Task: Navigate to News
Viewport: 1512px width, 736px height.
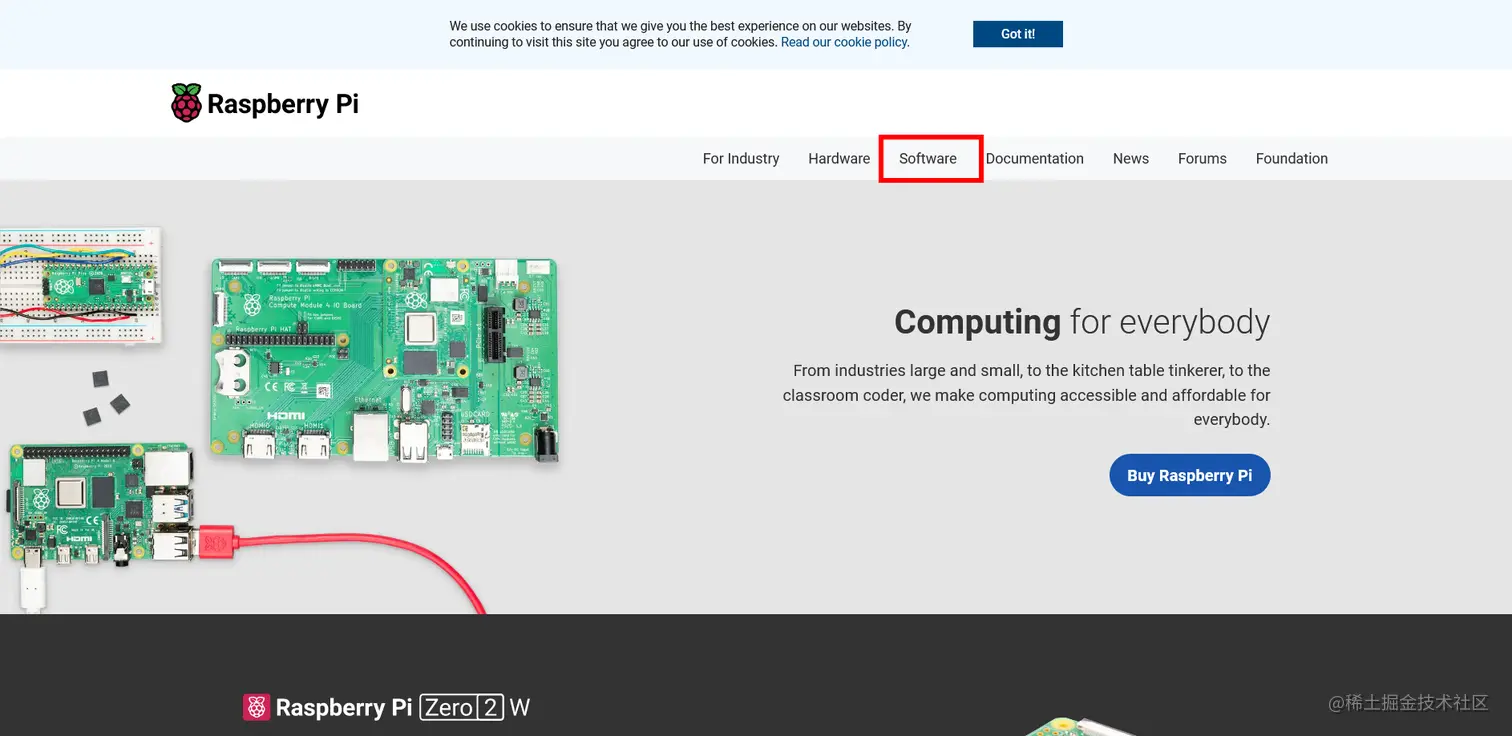Action: point(1131,158)
